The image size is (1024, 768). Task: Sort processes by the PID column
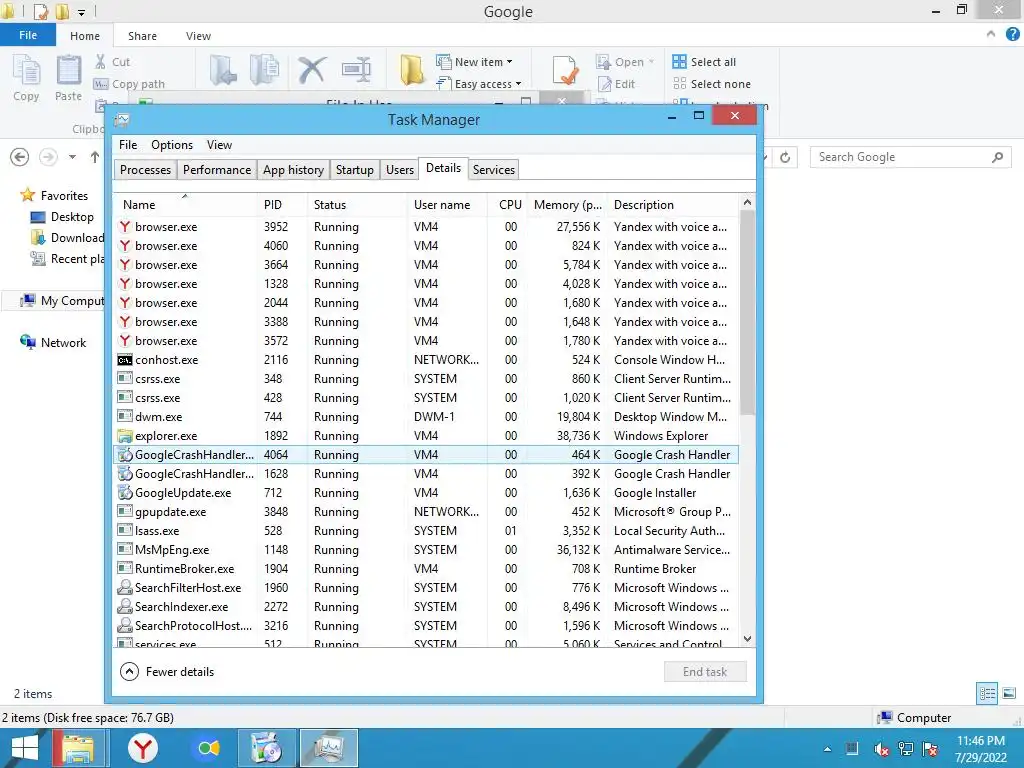pyautogui.click(x=282, y=204)
